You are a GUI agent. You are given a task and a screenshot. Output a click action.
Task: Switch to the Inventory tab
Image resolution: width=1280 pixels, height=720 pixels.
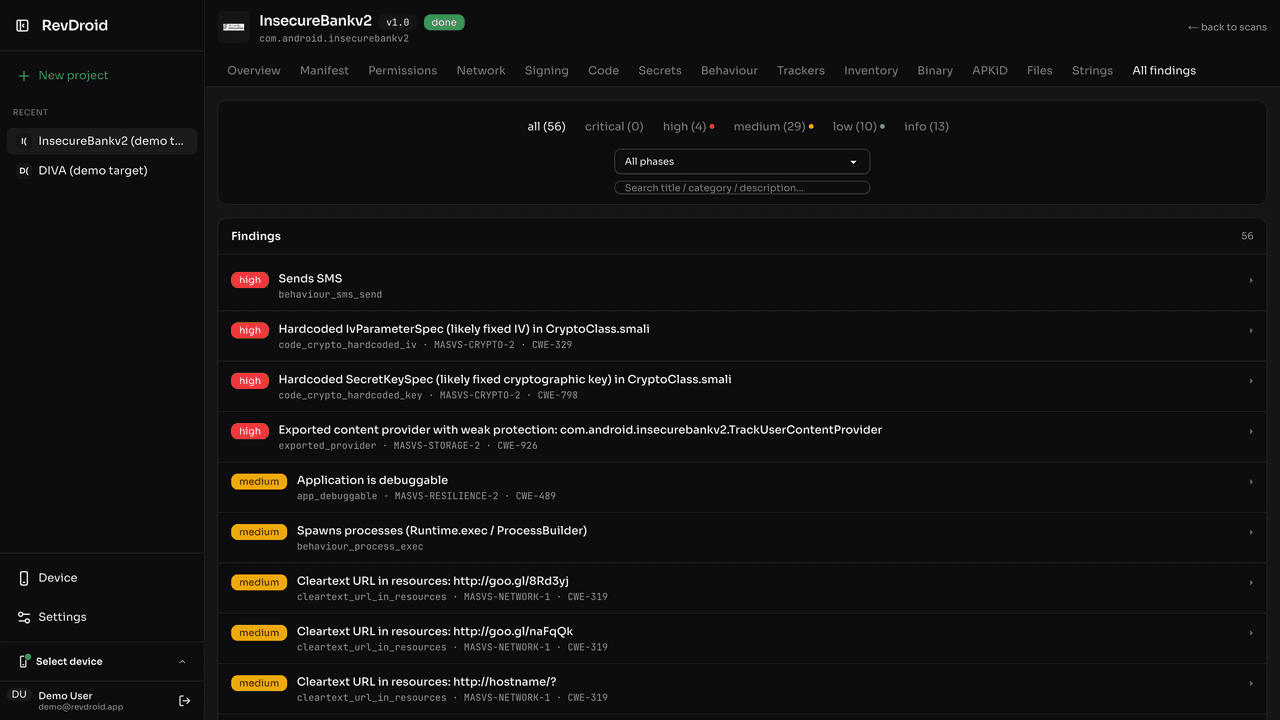(x=871, y=71)
